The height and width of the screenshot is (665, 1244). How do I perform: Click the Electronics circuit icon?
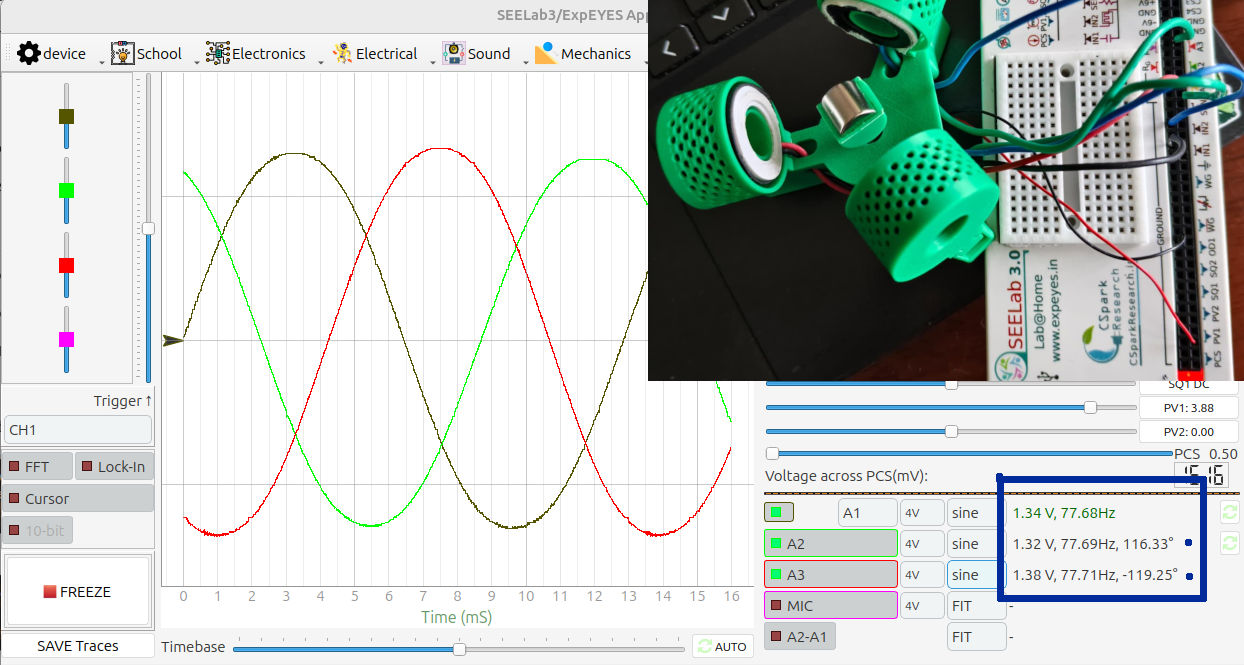(x=217, y=53)
